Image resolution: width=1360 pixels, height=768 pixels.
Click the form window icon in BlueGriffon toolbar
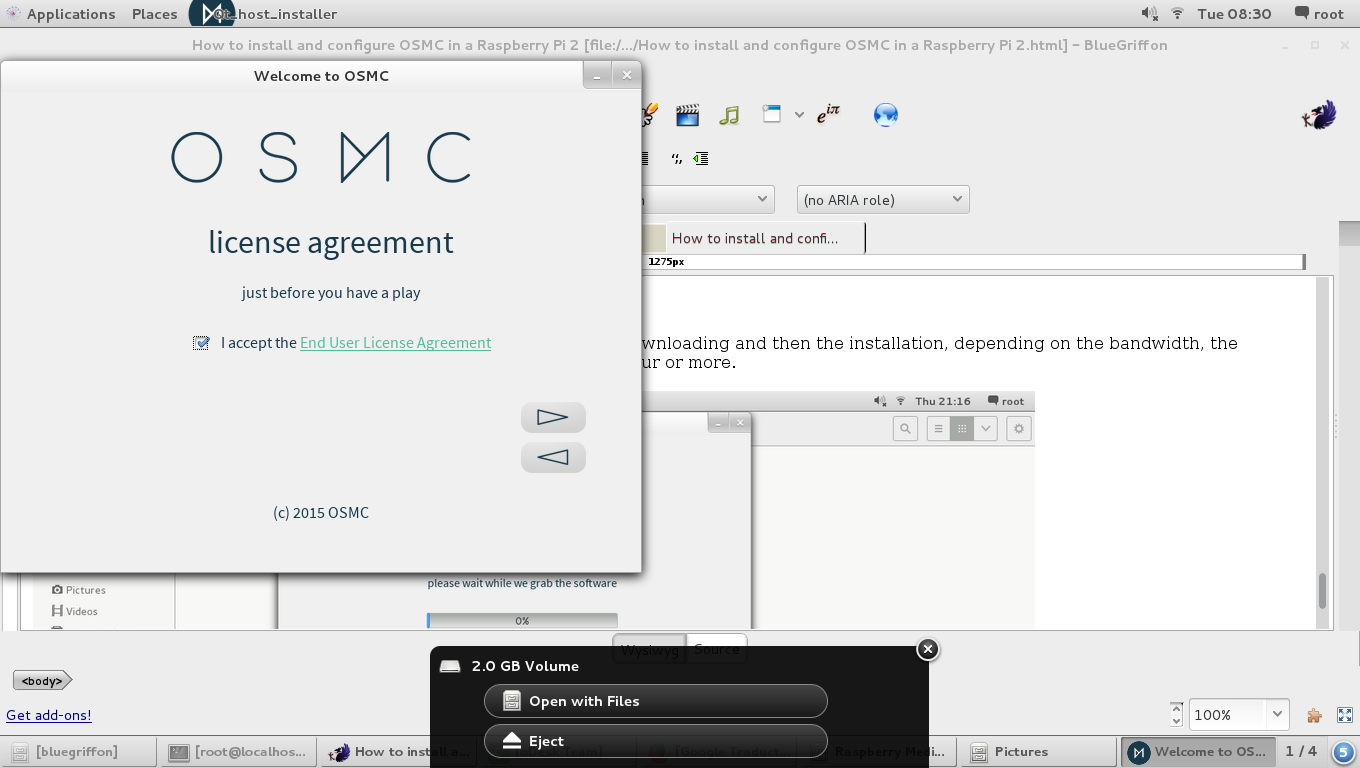click(771, 114)
